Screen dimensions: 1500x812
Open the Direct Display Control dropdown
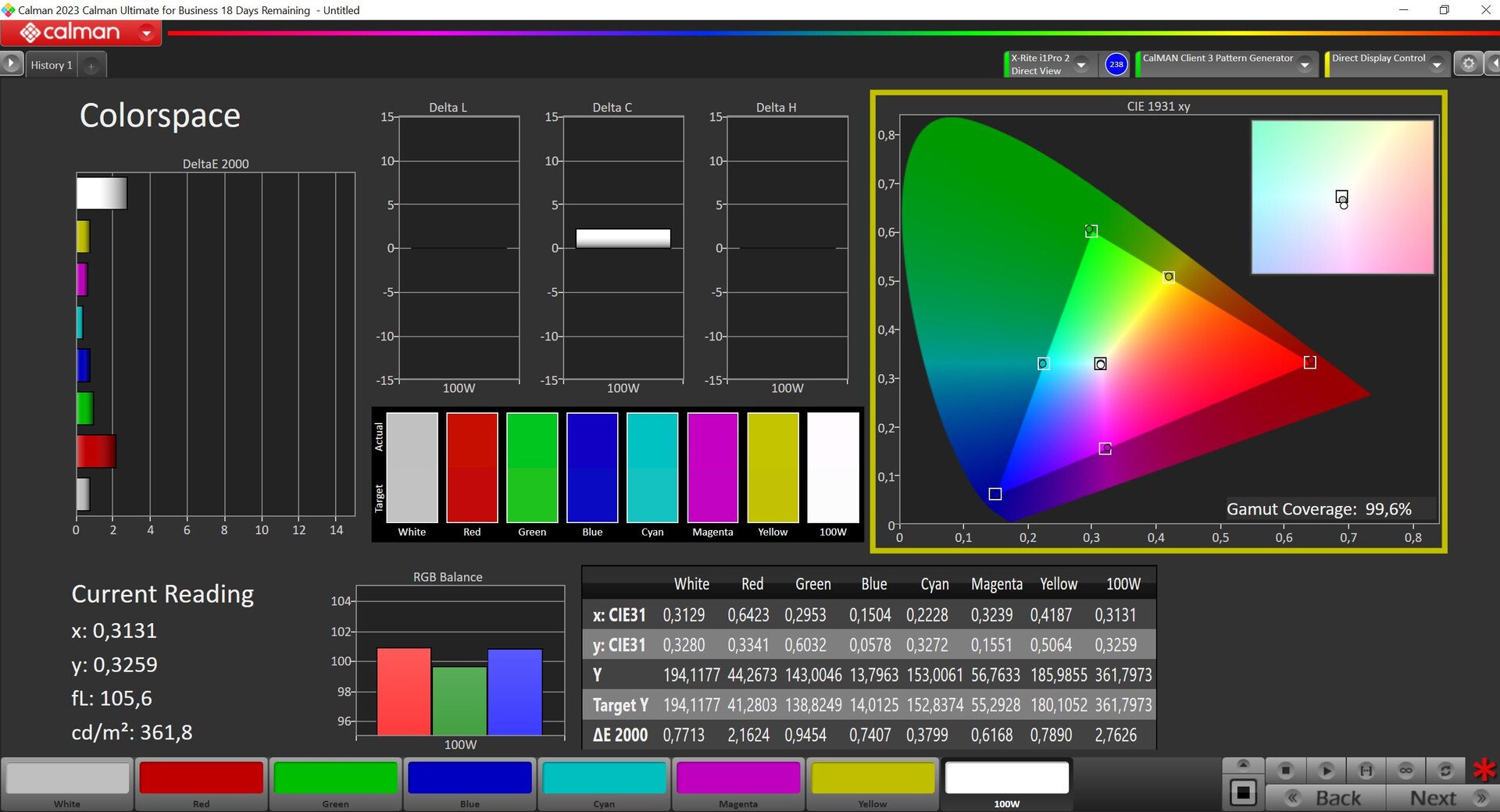pos(1437,65)
